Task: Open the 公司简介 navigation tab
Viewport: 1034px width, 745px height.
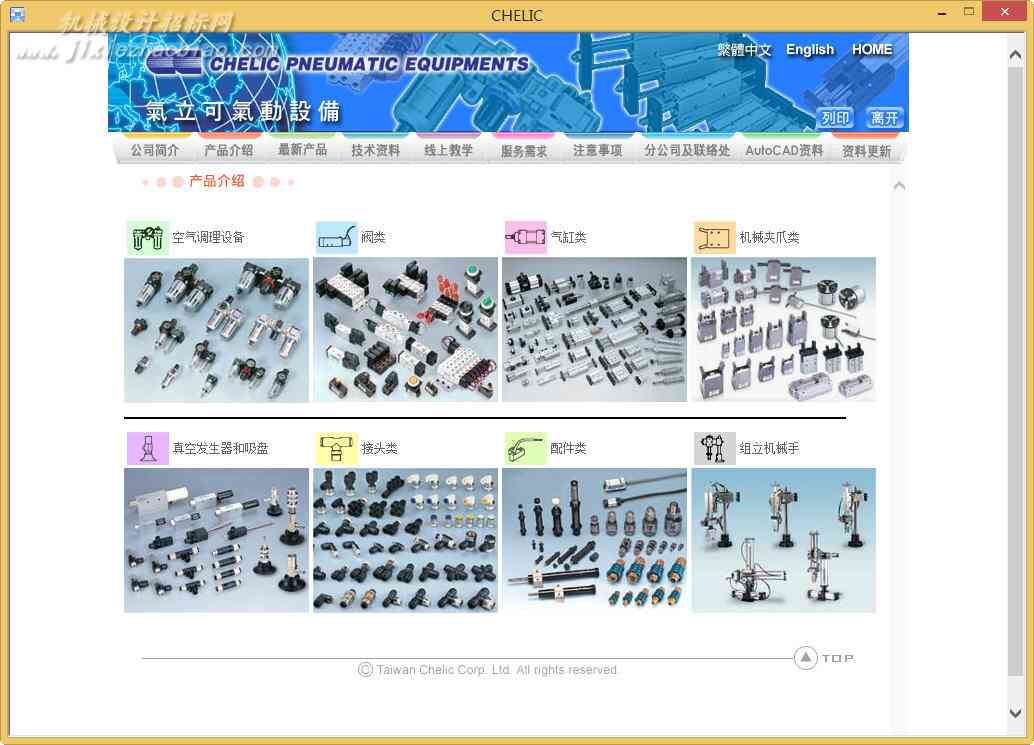Action: pos(154,150)
